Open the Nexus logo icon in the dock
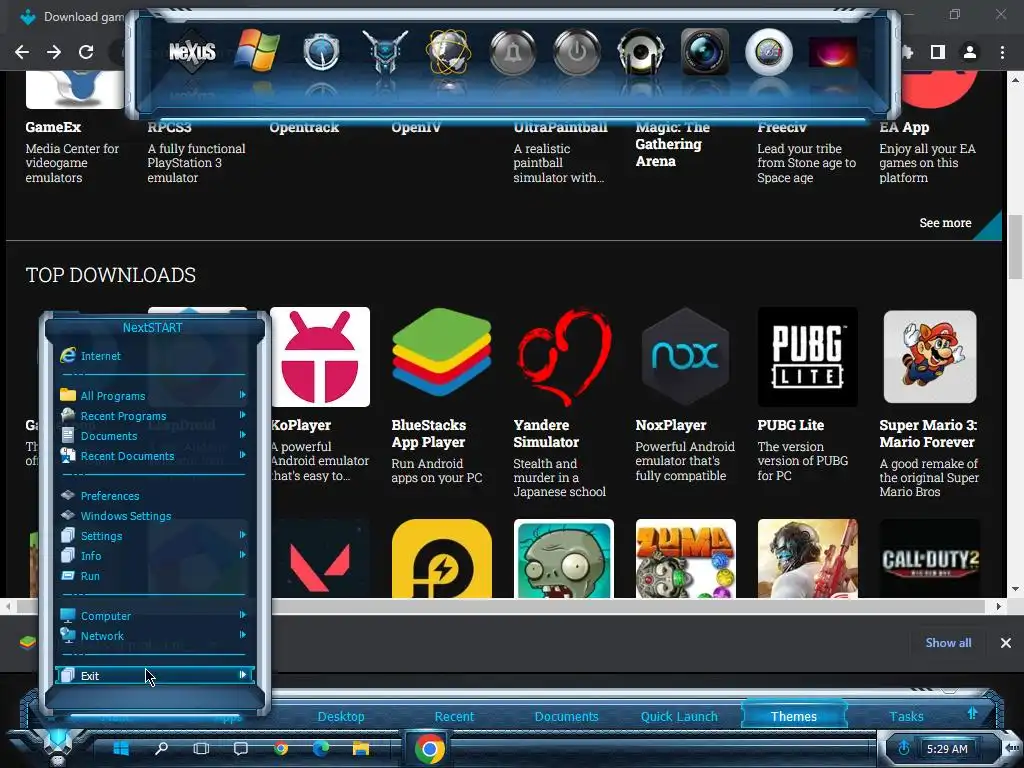Viewport: 1024px width, 768px height. [x=192, y=52]
